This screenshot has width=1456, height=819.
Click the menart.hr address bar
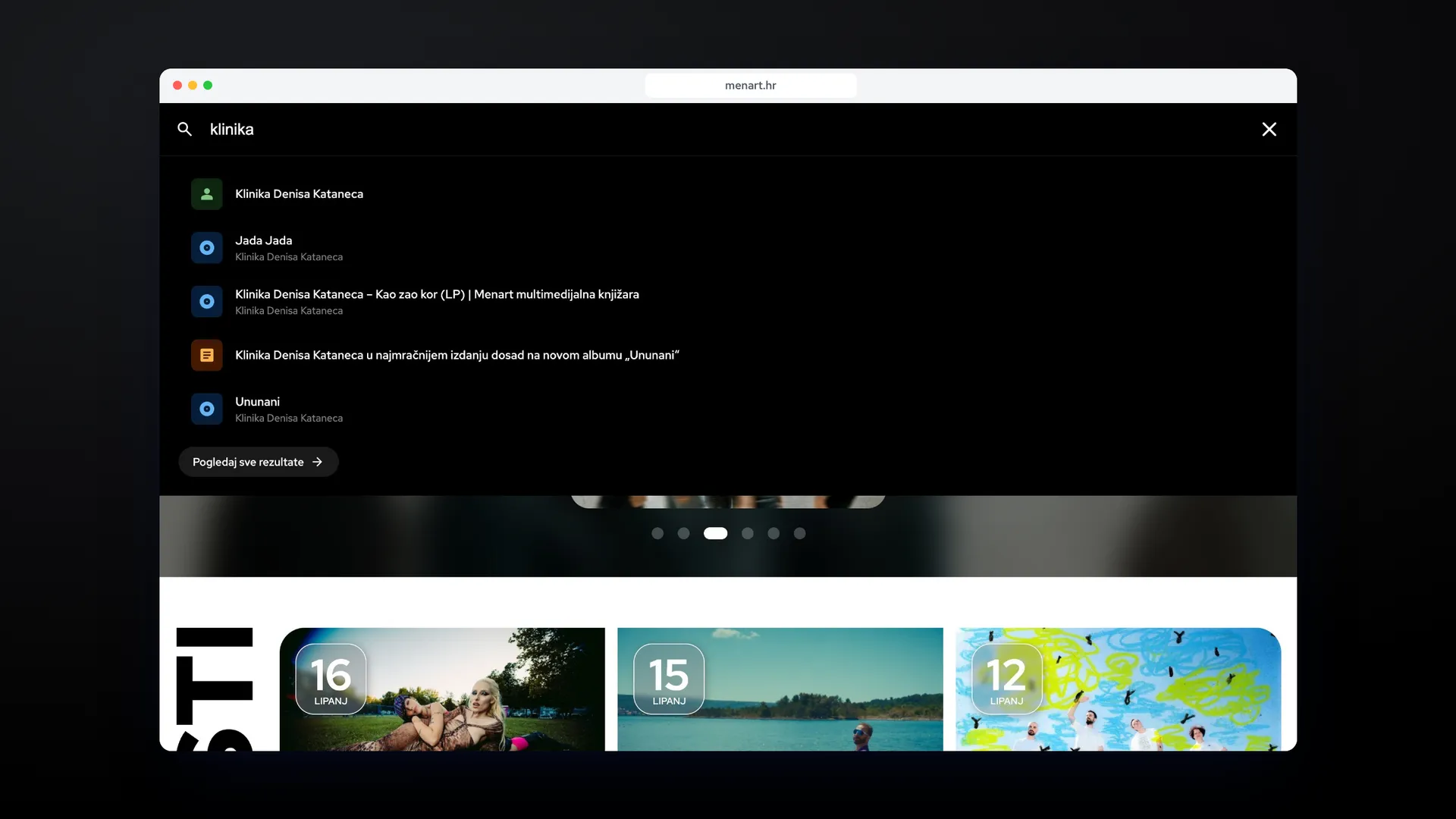[751, 85]
